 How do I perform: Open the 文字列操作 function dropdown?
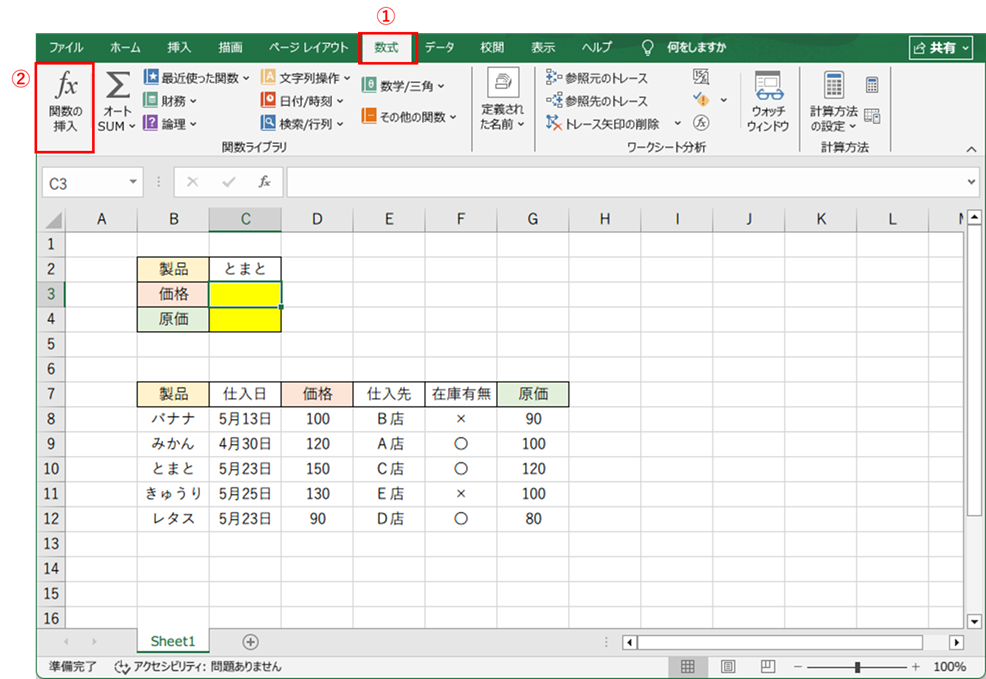(x=347, y=77)
